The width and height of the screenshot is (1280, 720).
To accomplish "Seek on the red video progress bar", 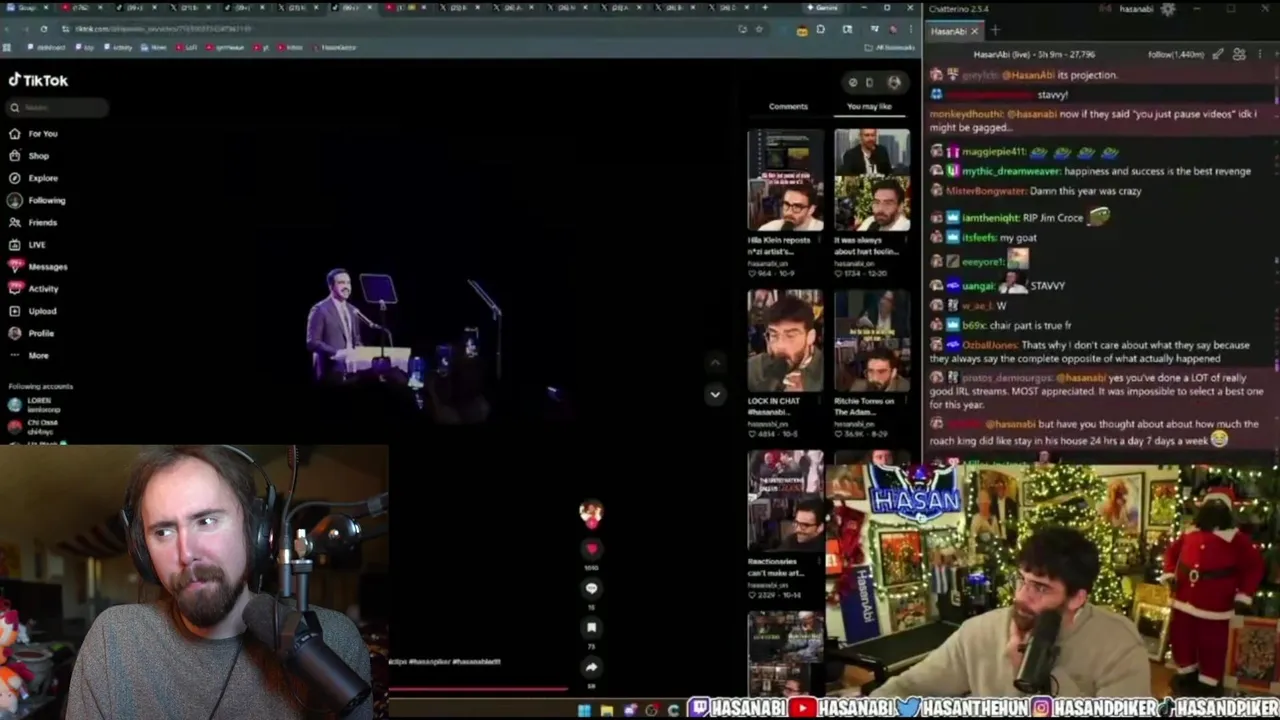I will pos(478,688).
